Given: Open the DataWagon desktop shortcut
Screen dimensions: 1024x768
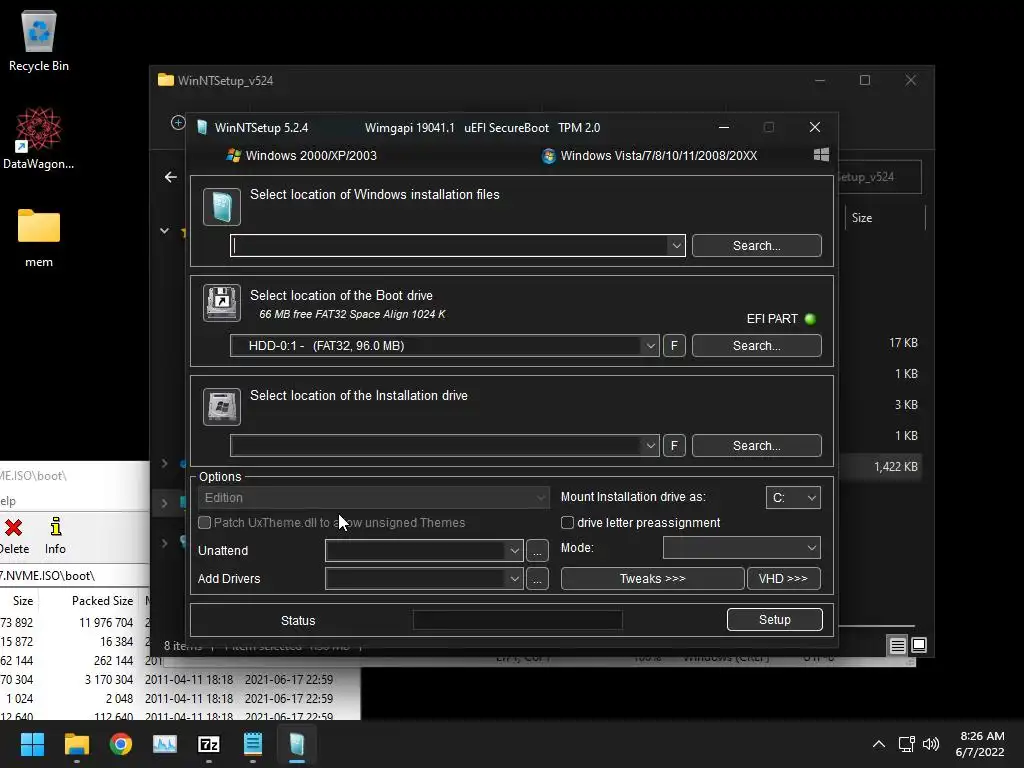Looking at the screenshot, I should 39,138.
